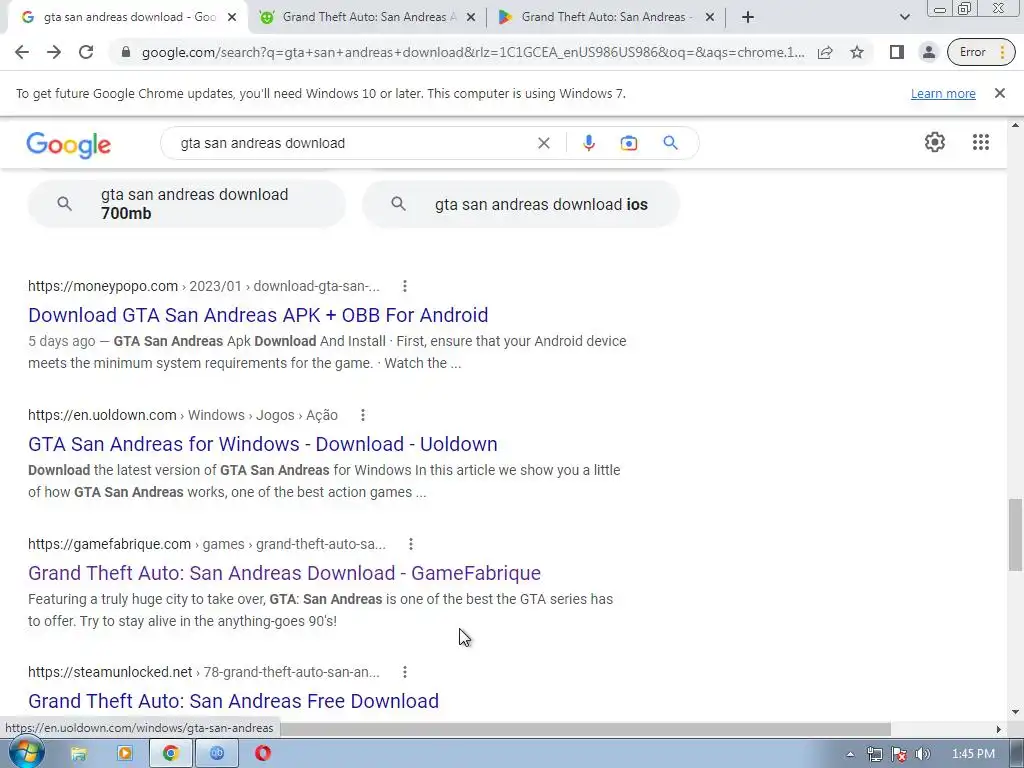Go forward to the next page
Image resolution: width=1024 pixels, height=768 pixels.
coord(54,52)
